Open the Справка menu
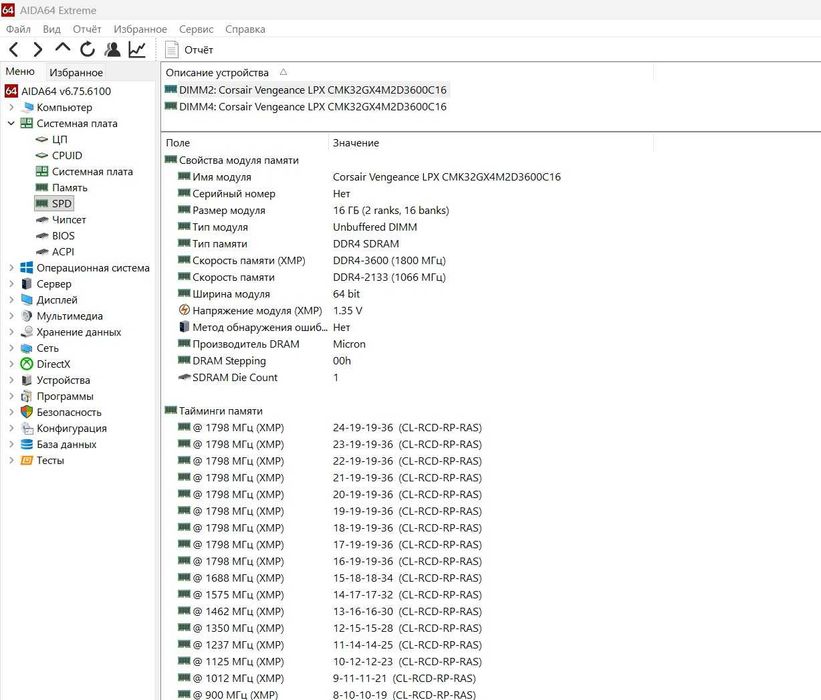This screenshot has width=821, height=700. pos(245,29)
